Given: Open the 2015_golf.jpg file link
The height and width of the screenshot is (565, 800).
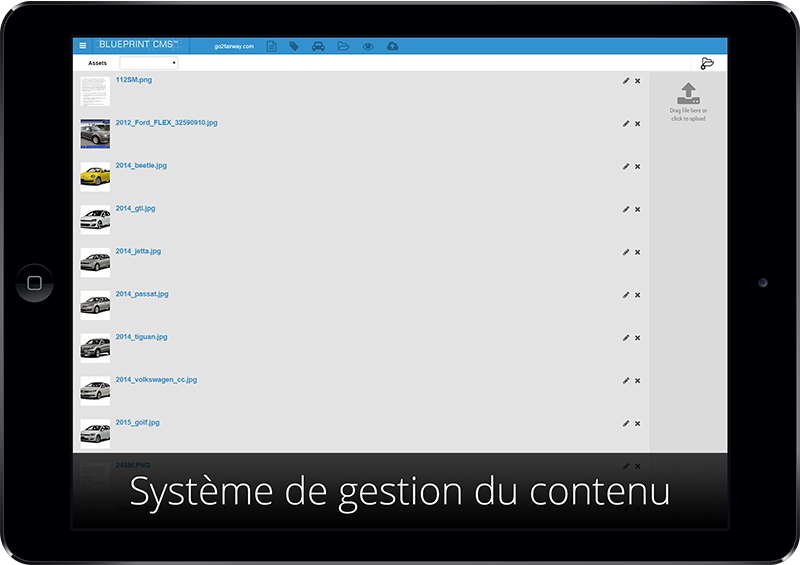Looking at the screenshot, I should coord(138,423).
